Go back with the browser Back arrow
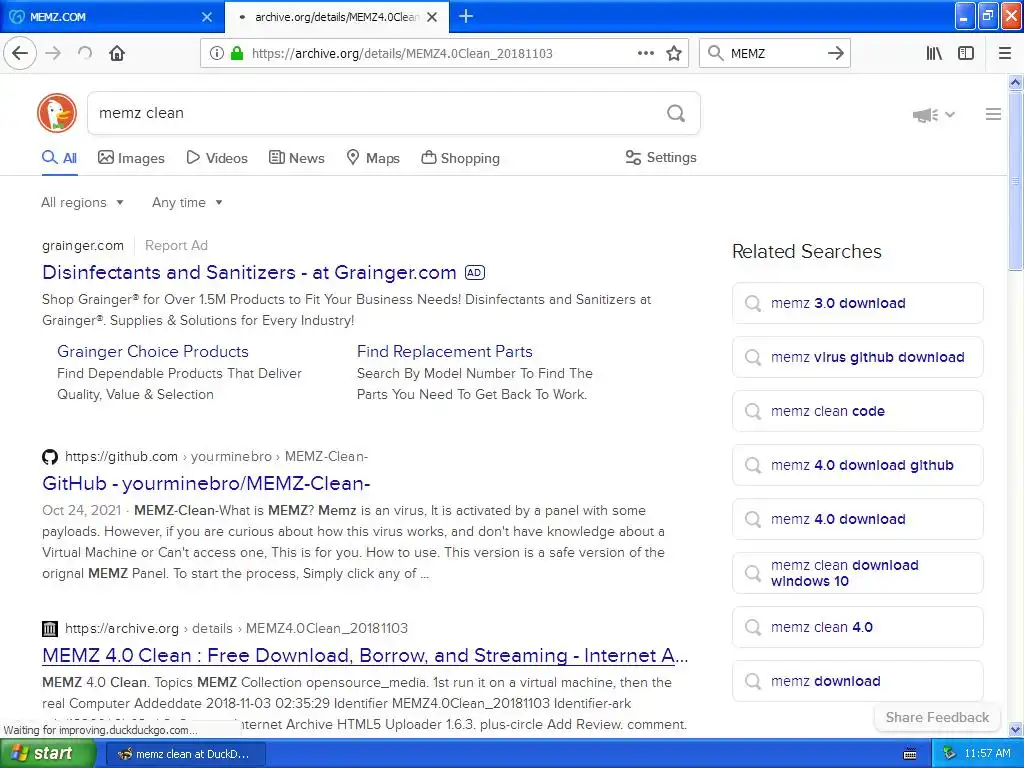The image size is (1024, 768). pyautogui.click(x=20, y=53)
